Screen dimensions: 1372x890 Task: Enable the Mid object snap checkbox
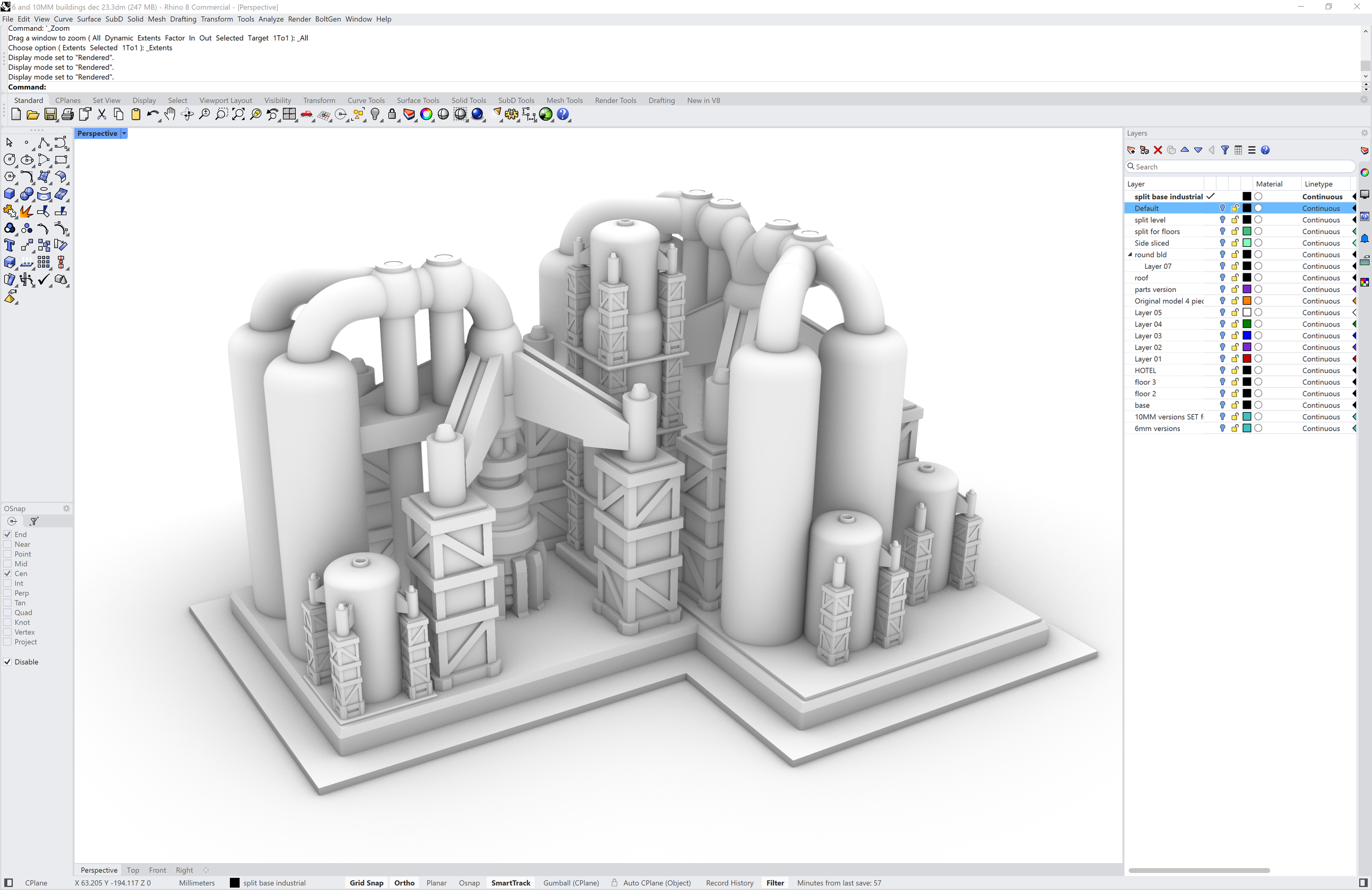(8, 564)
